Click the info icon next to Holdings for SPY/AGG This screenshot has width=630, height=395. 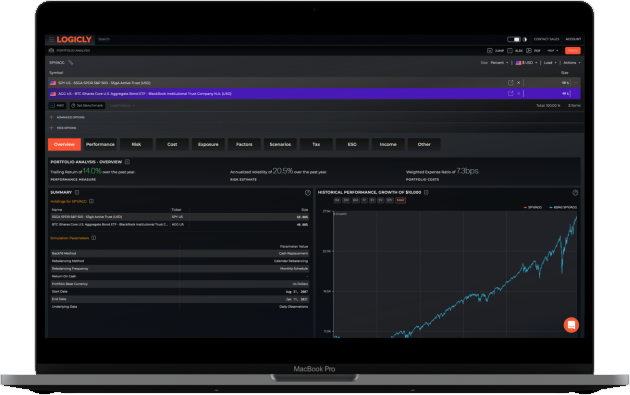click(92, 201)
